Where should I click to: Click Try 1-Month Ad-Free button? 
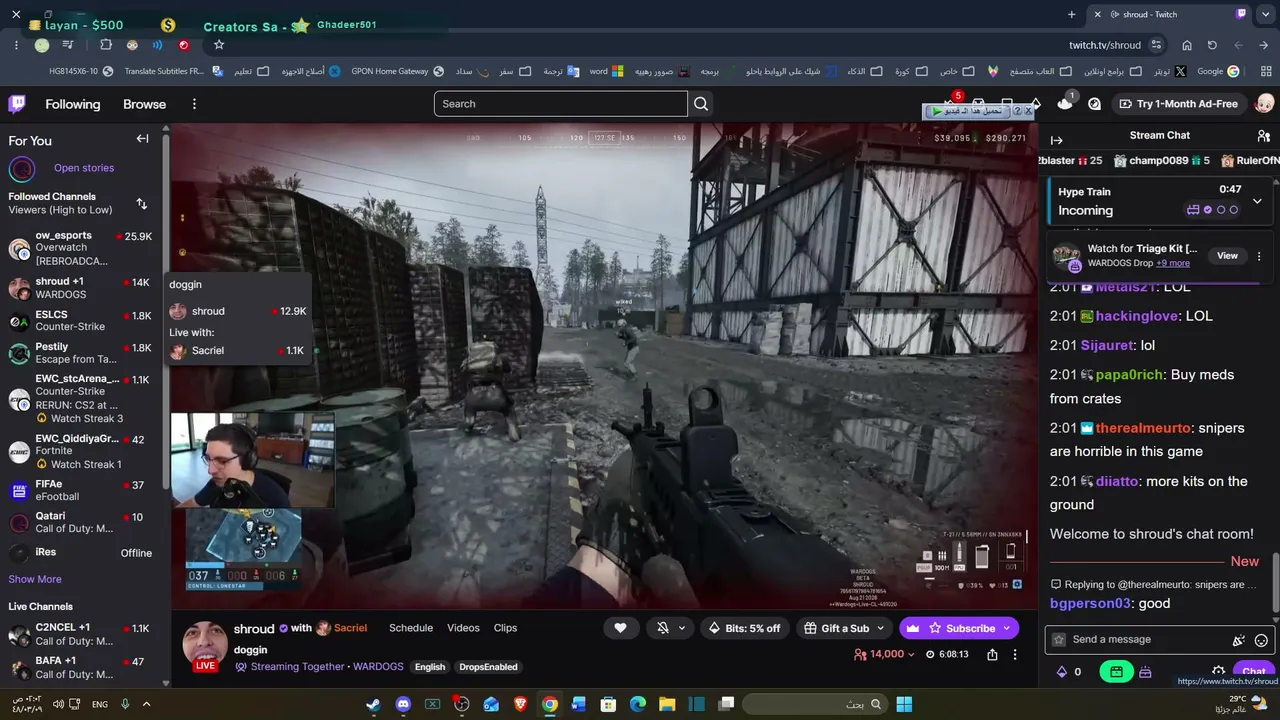[x=1179, y=104]
